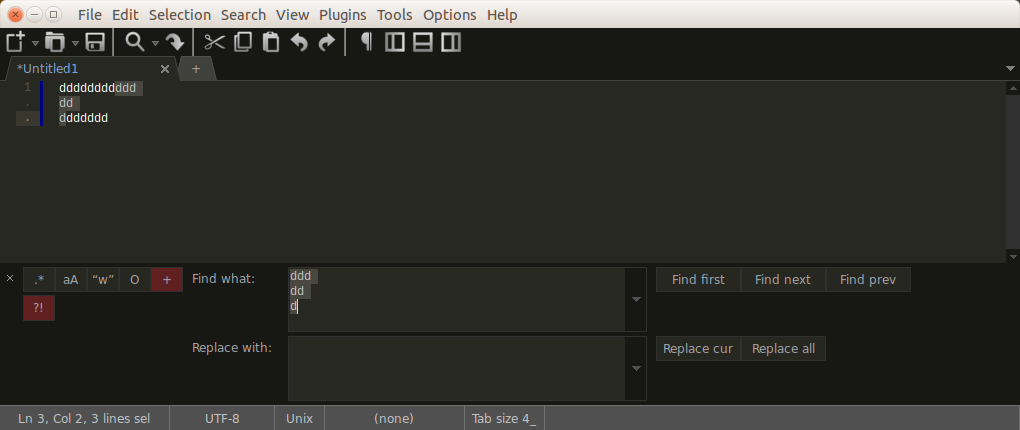The width and height of the screenshot is (1020, 430).
Task: Click the find-next down arrow icon
Action: 175,42
